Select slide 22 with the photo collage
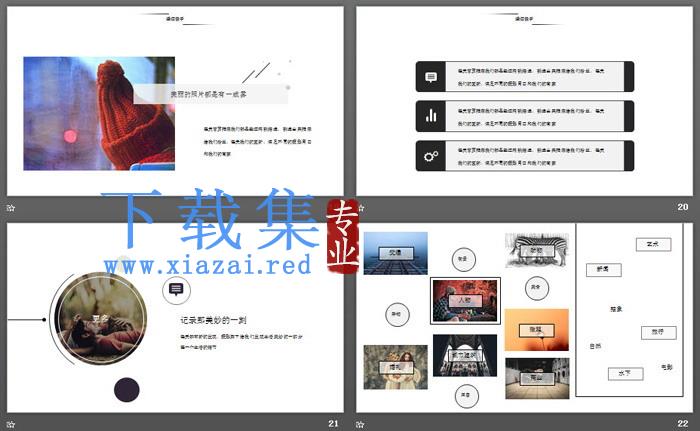The image size is (700, 431). (x=525, y=318)
